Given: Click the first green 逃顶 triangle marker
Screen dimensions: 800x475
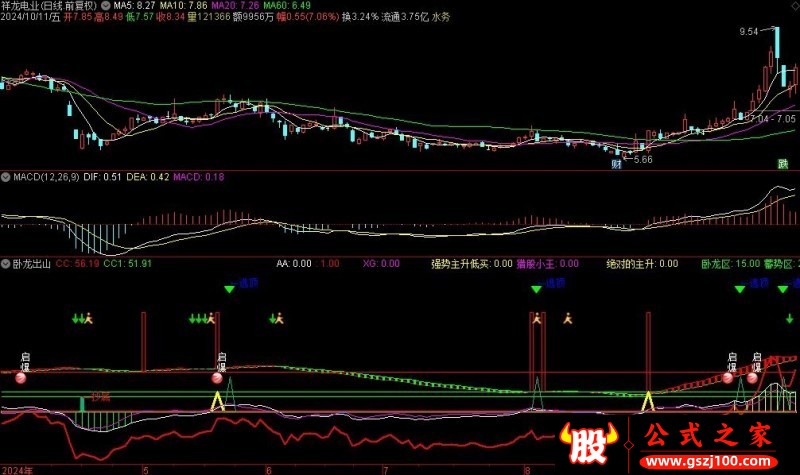Looking at the screenshot, I should (230, 289).
